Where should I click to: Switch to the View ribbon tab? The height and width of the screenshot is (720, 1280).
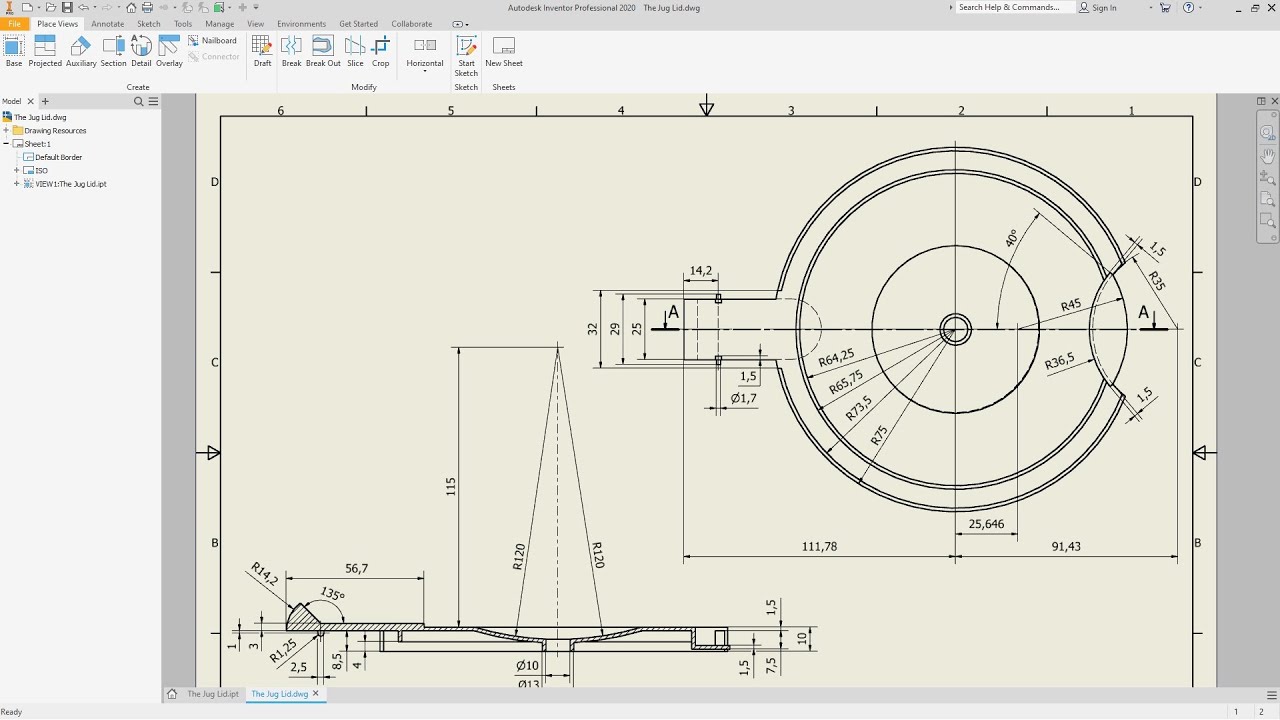point(256,24)
